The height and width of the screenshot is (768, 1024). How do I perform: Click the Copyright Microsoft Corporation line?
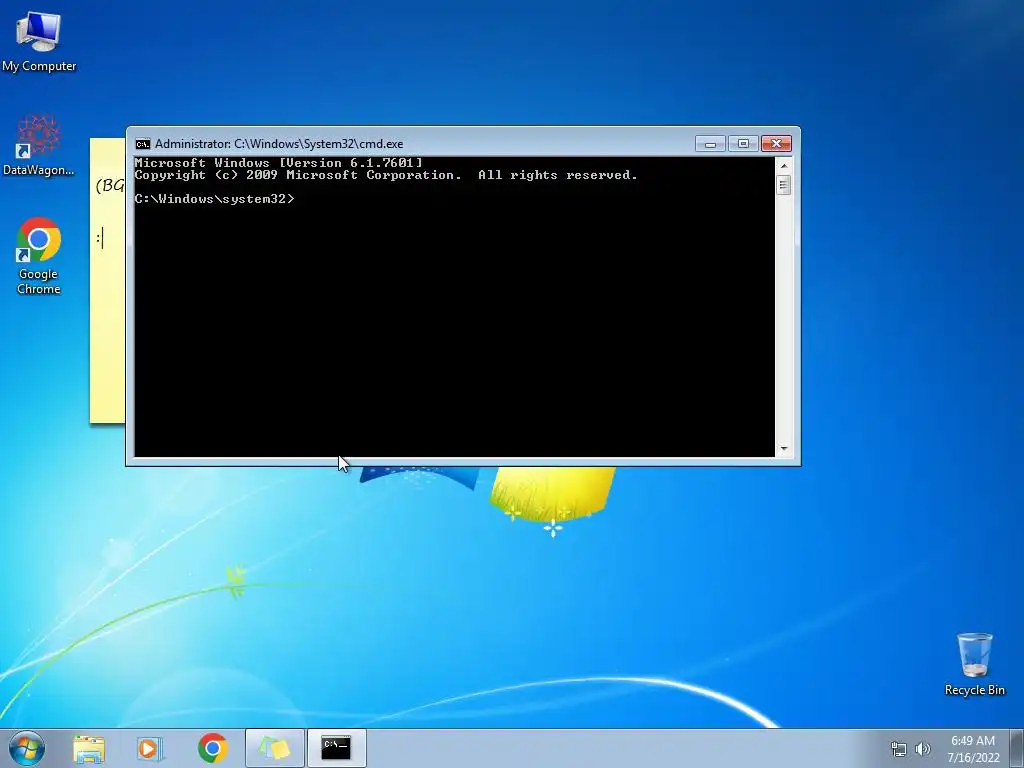385,175
